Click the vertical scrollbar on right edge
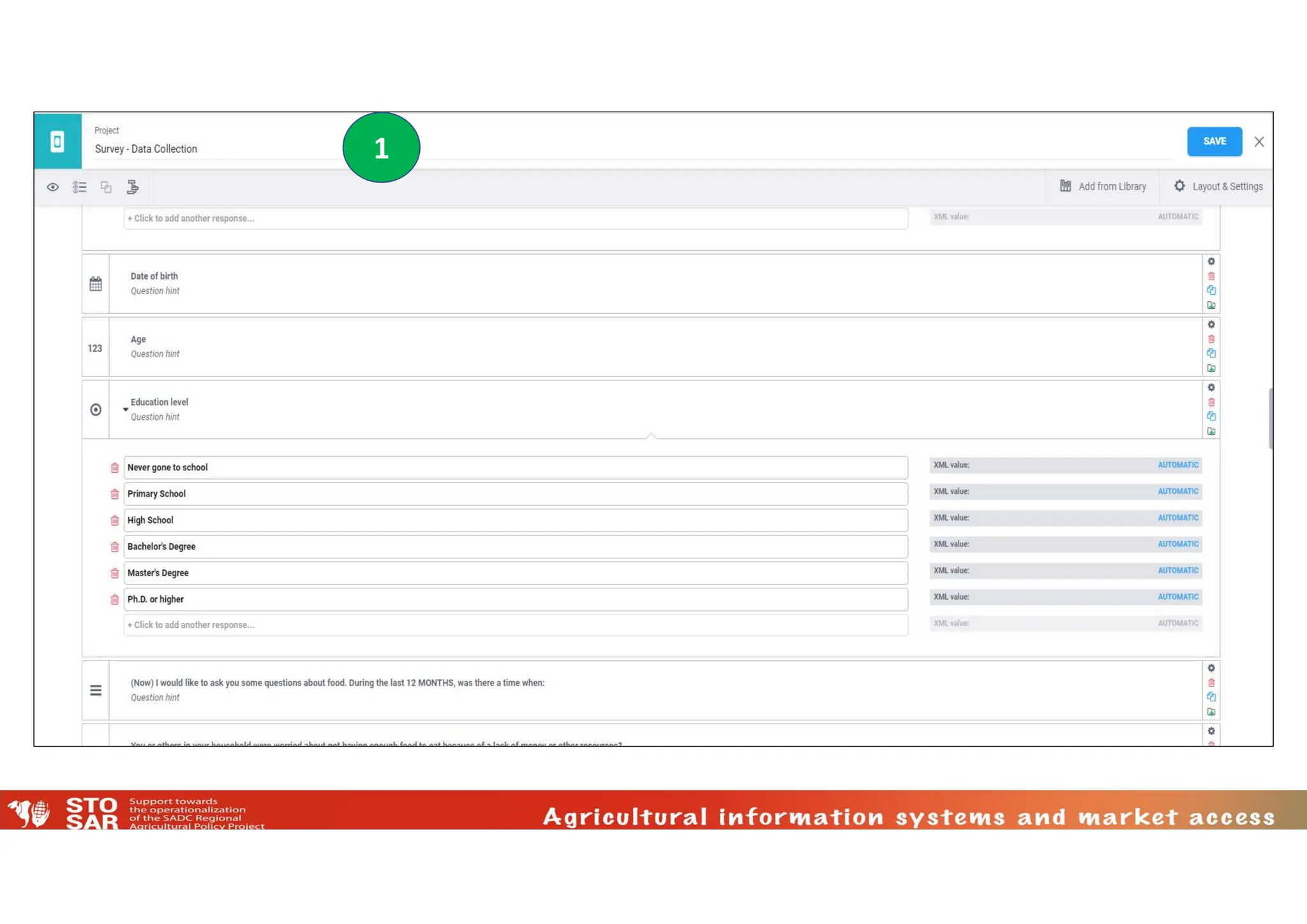This screenshot has width=1307, height=924. click(x=1270, y=418)
